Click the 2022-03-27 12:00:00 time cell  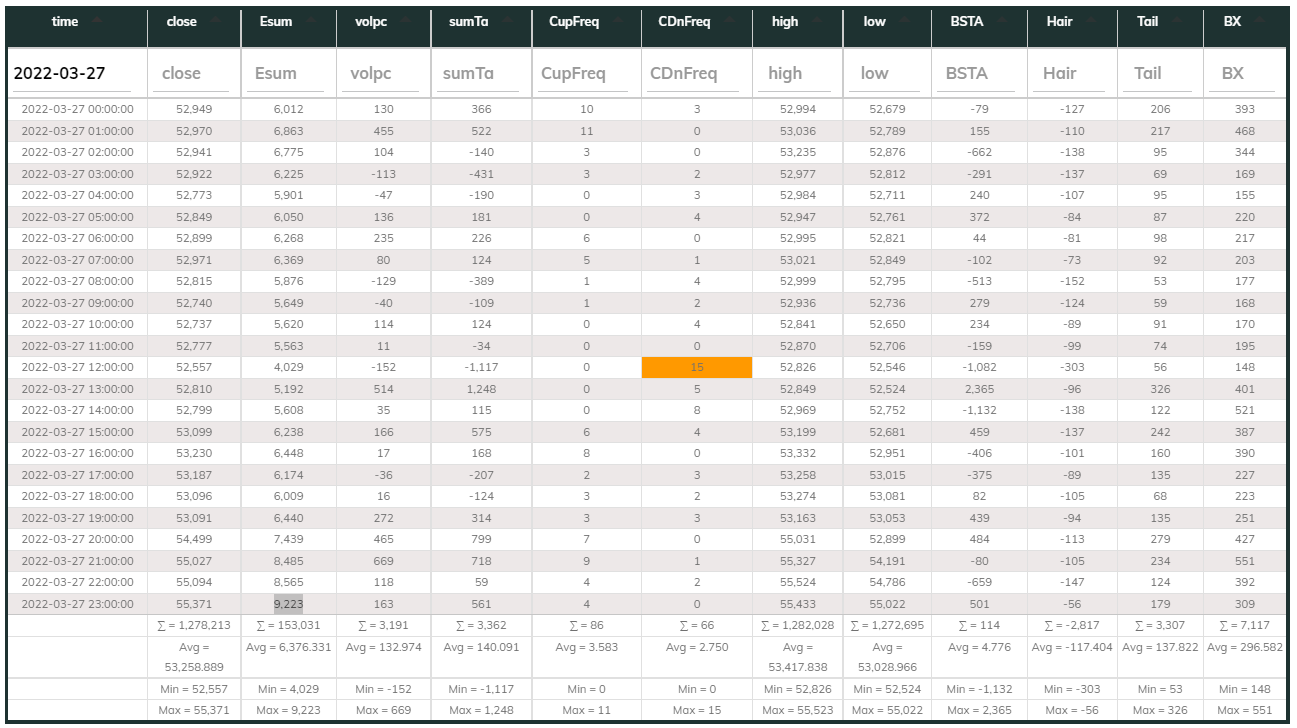point(77,367)
